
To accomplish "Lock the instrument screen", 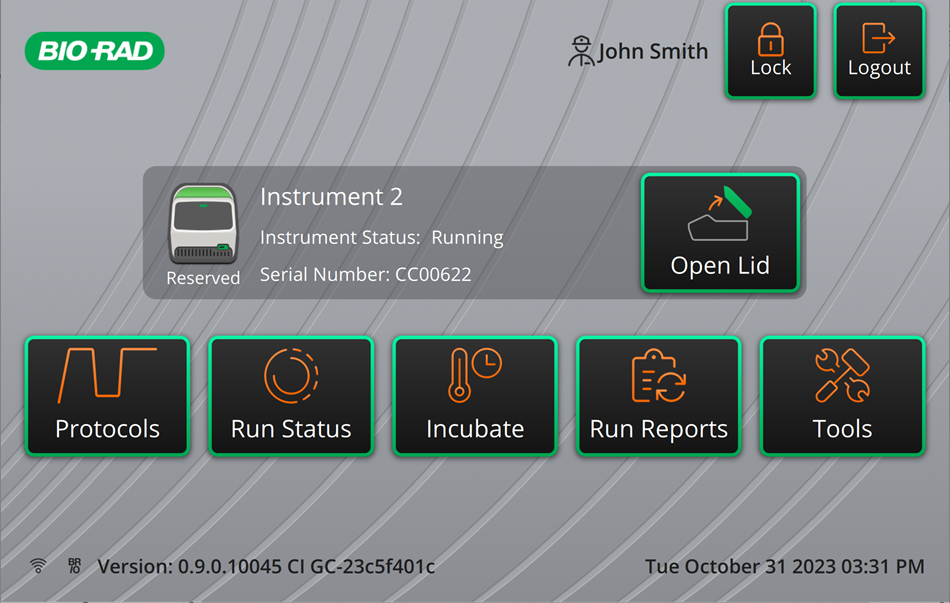I will [771, 51].
